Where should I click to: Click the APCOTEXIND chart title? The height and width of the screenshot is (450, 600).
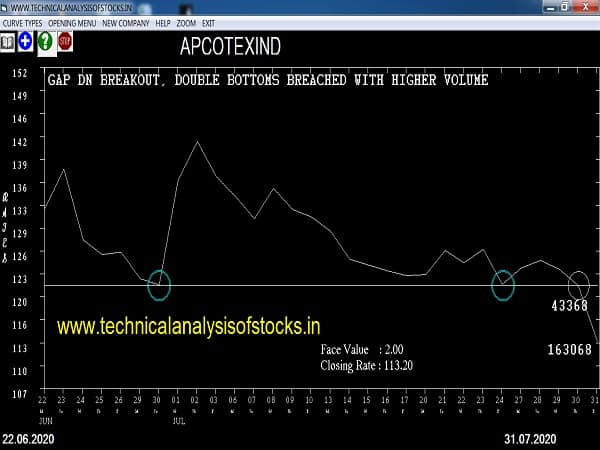point(230,47)
